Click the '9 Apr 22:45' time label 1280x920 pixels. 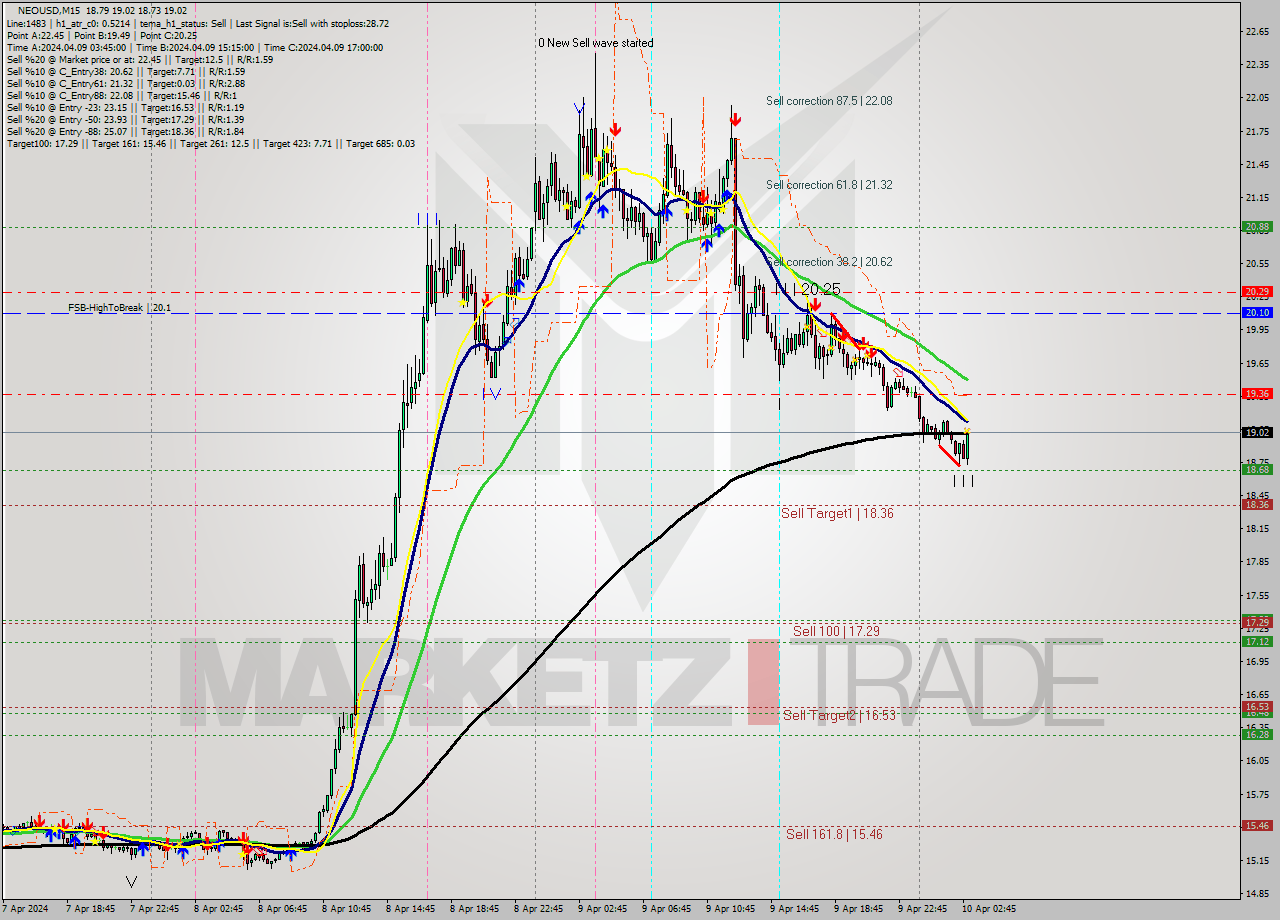pyautogui.click(x=922, y=909)
